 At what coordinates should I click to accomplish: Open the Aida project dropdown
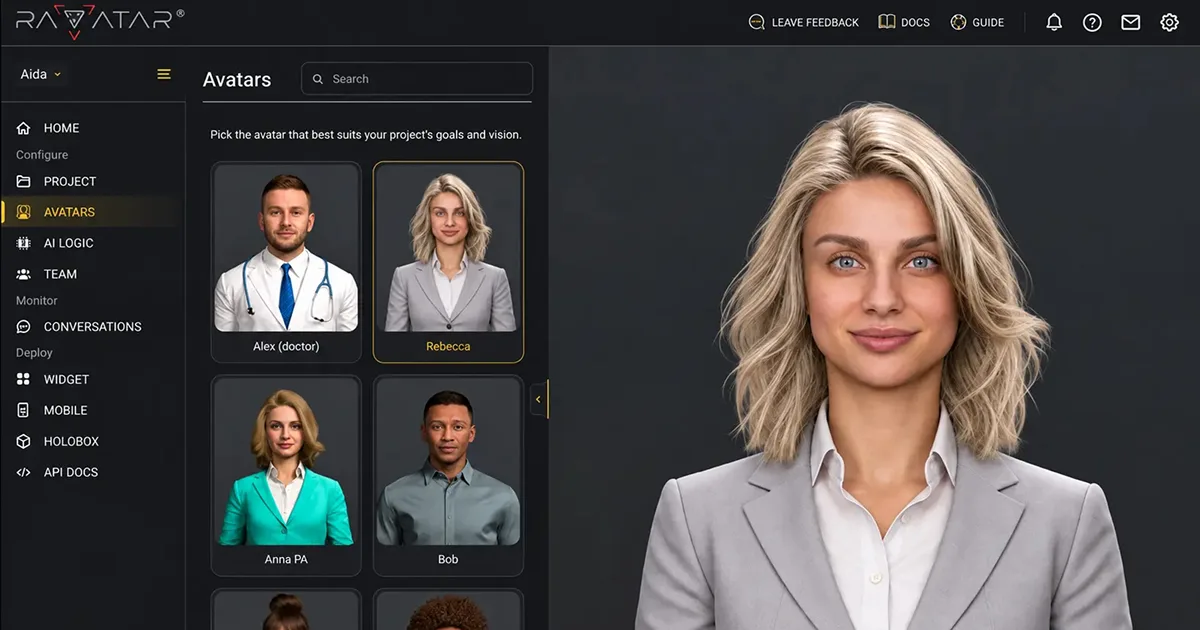tap(41, 74)
